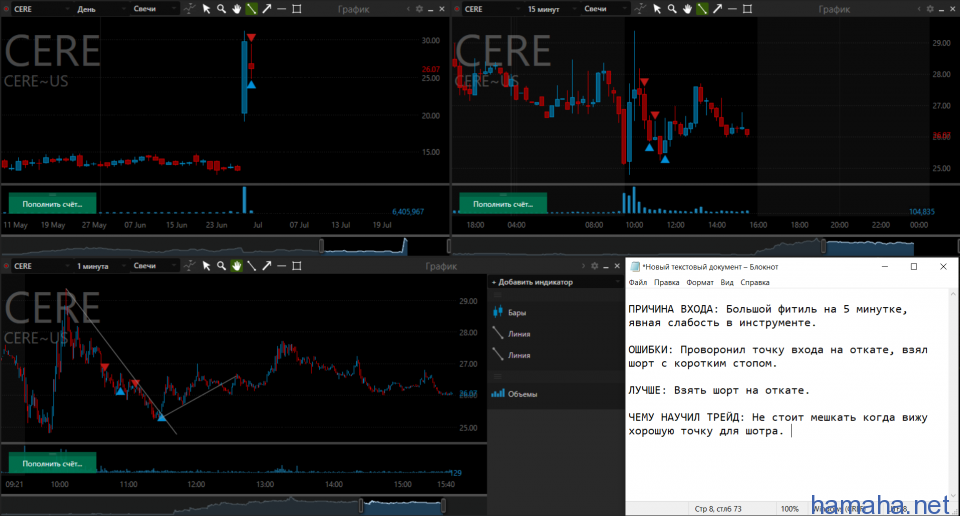
Task: Activate the magnifier in the 15-minute chart
Action: click(672, 9)
